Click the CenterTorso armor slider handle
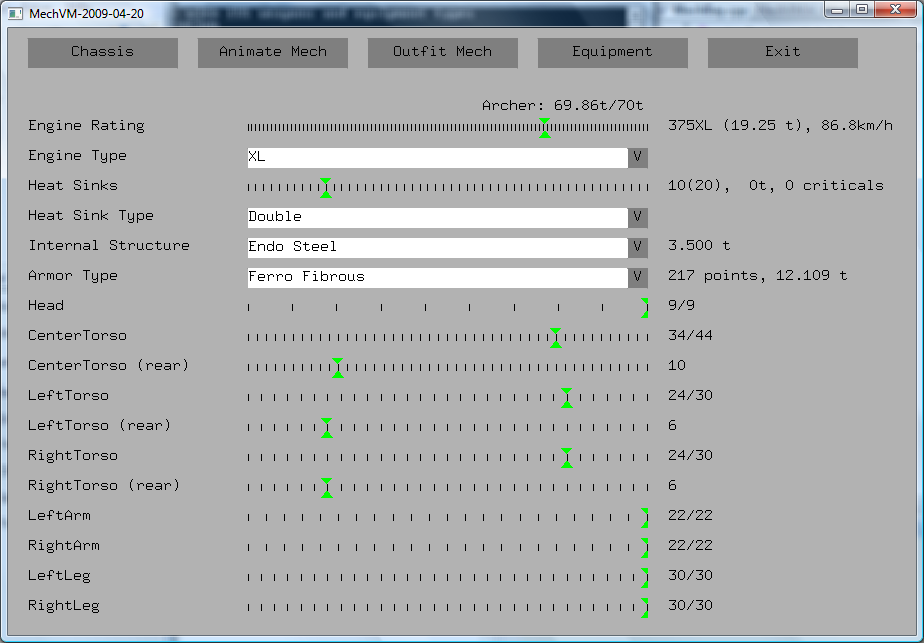924x643 pixels. [x=556, y=337]
